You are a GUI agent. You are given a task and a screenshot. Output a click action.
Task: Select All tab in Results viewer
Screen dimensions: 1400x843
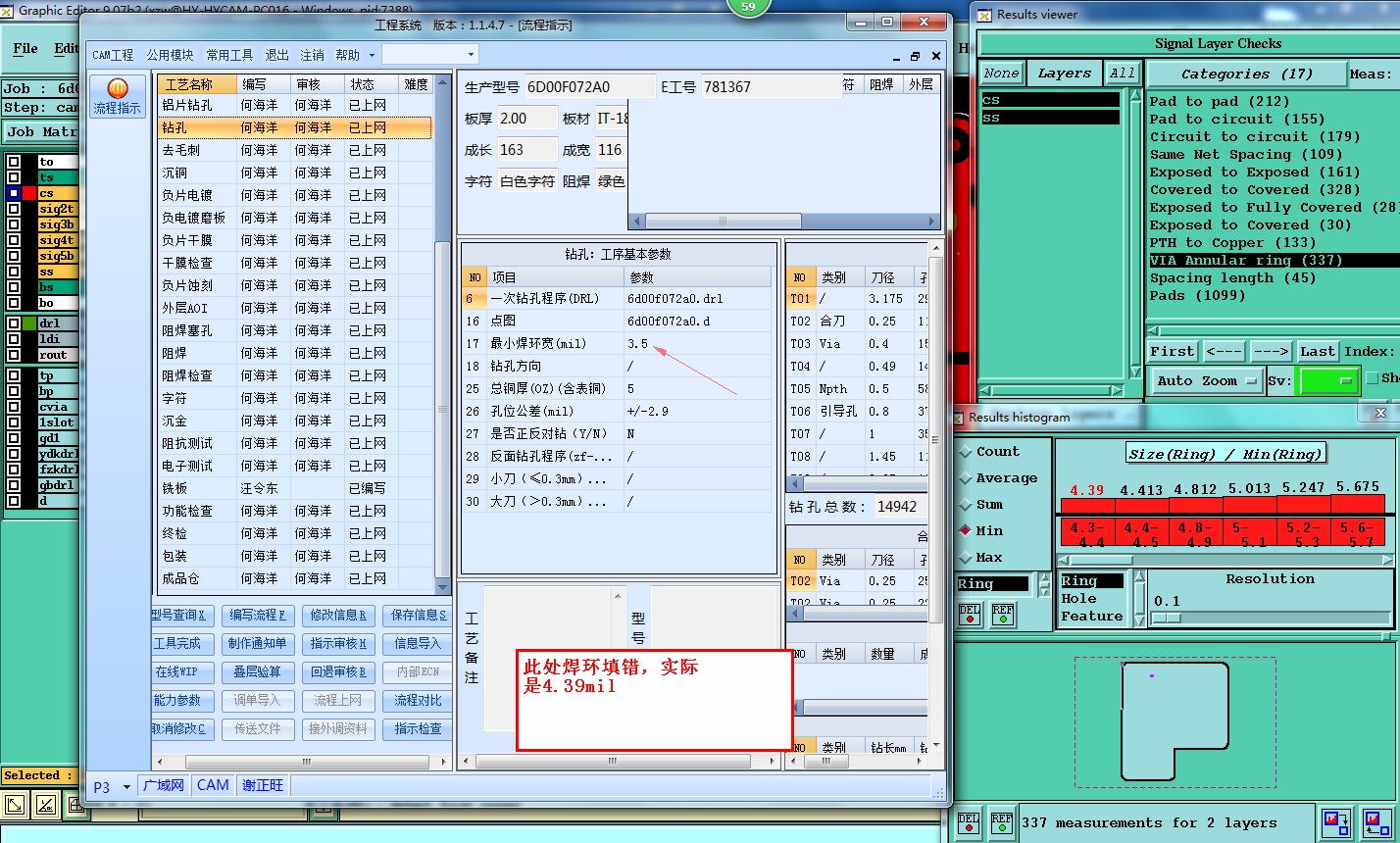pyautogui.click(x=1123, y=74)
